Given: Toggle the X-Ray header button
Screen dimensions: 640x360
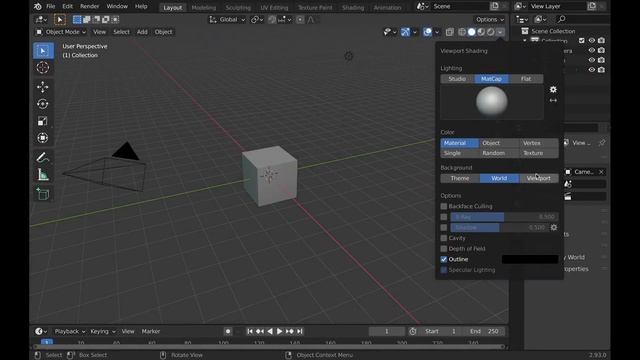Looking at the screenshot, I should click(449, 32).
